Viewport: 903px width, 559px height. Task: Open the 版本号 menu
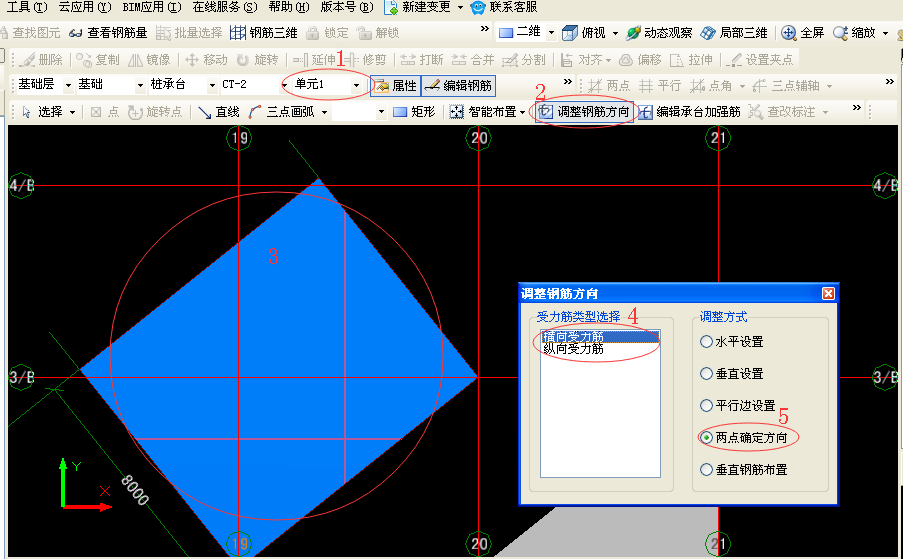coord(347,7)
